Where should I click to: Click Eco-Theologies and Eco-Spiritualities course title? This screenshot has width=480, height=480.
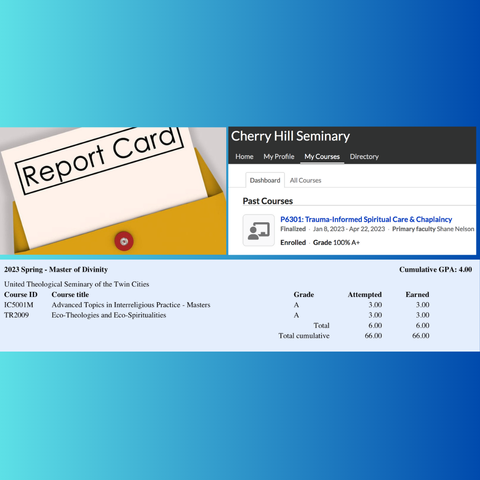tap(109, 315)
